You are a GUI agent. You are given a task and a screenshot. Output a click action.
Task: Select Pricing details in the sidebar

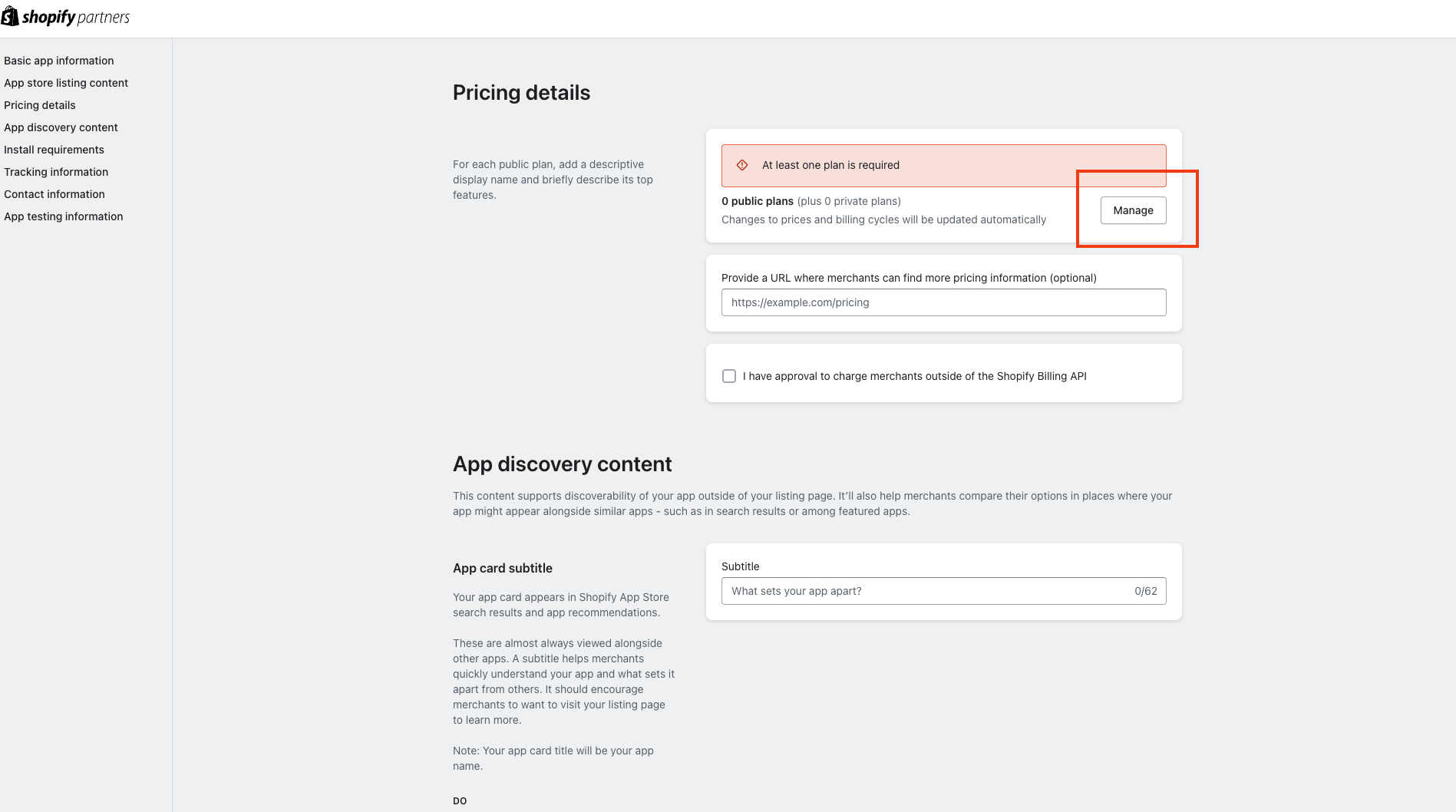(40, 105)
